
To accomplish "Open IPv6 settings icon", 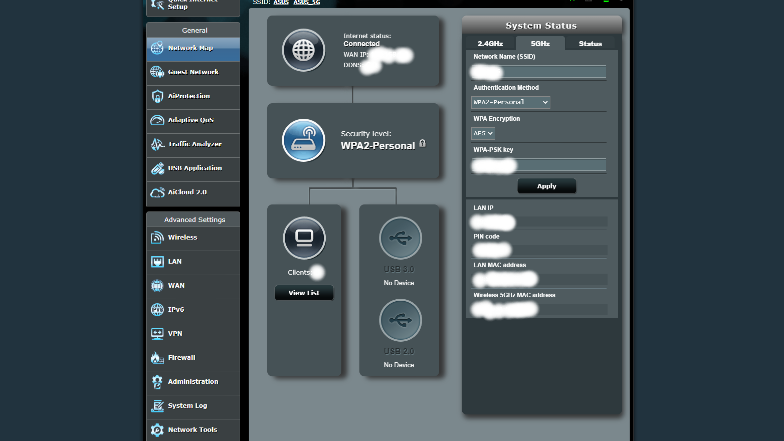I will point(157,310).
